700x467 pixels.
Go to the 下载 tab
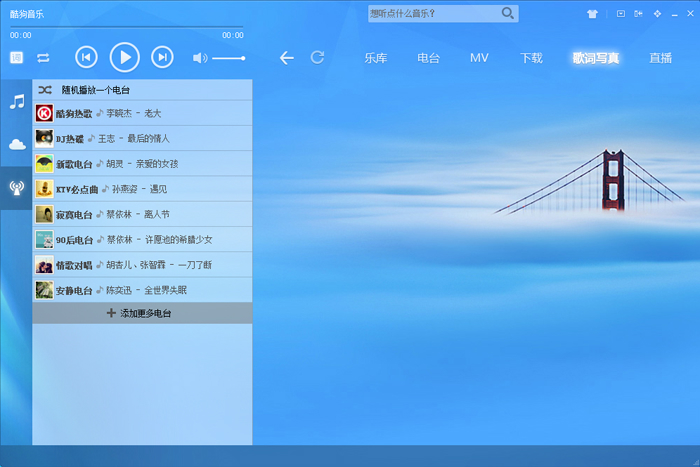[x=531, y=58]
